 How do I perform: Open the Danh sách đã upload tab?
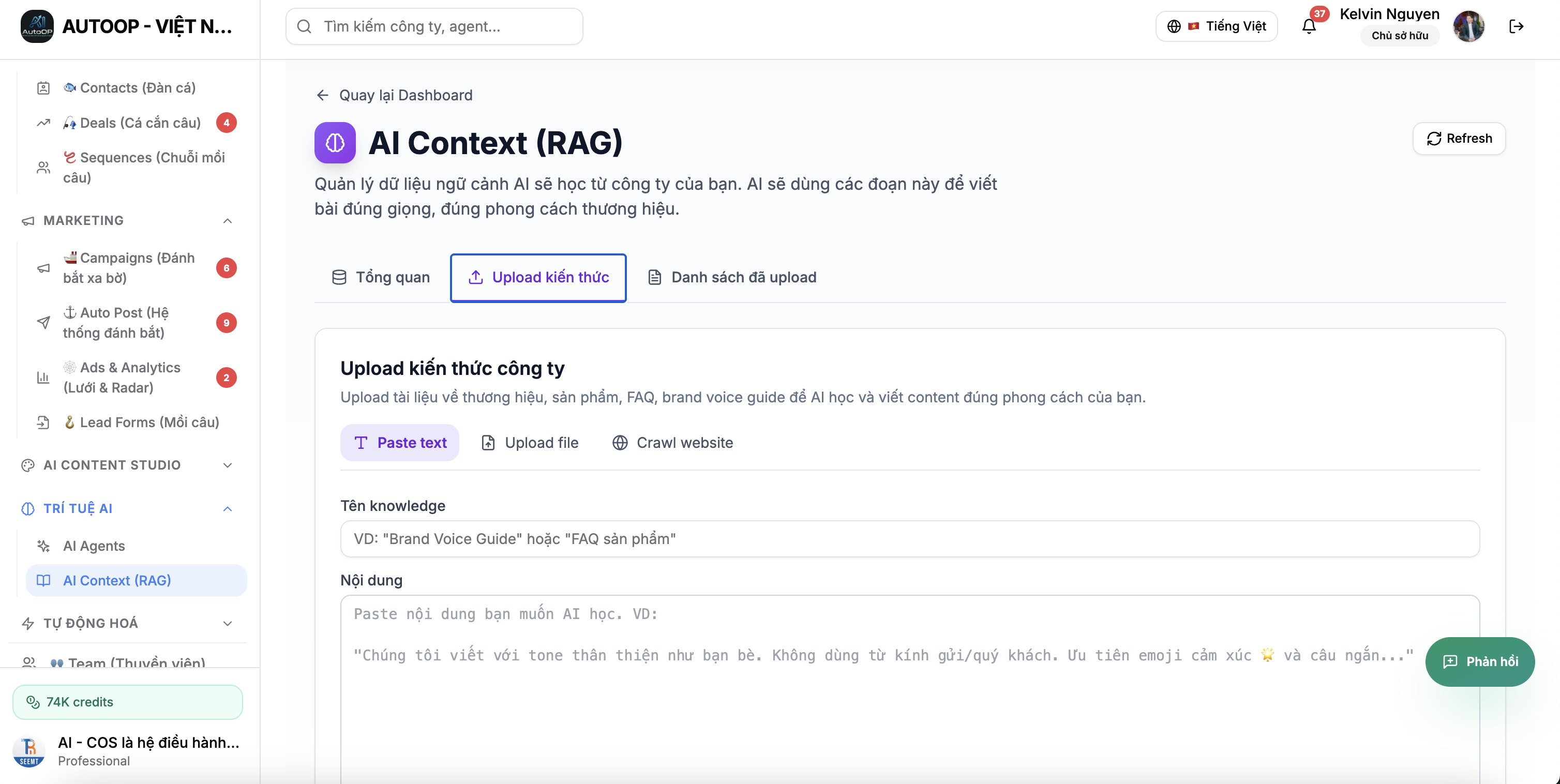pyautogui.click(x=732, y=277)
